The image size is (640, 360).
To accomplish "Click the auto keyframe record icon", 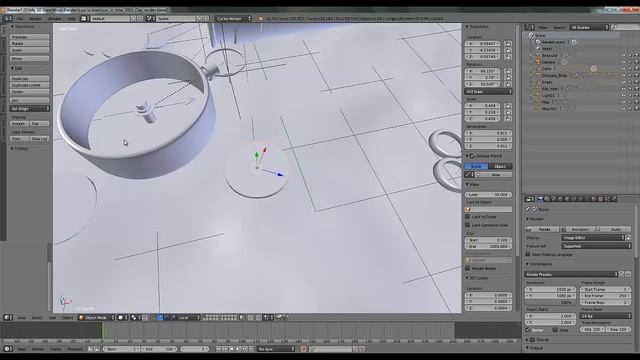I will click(303, 349).
